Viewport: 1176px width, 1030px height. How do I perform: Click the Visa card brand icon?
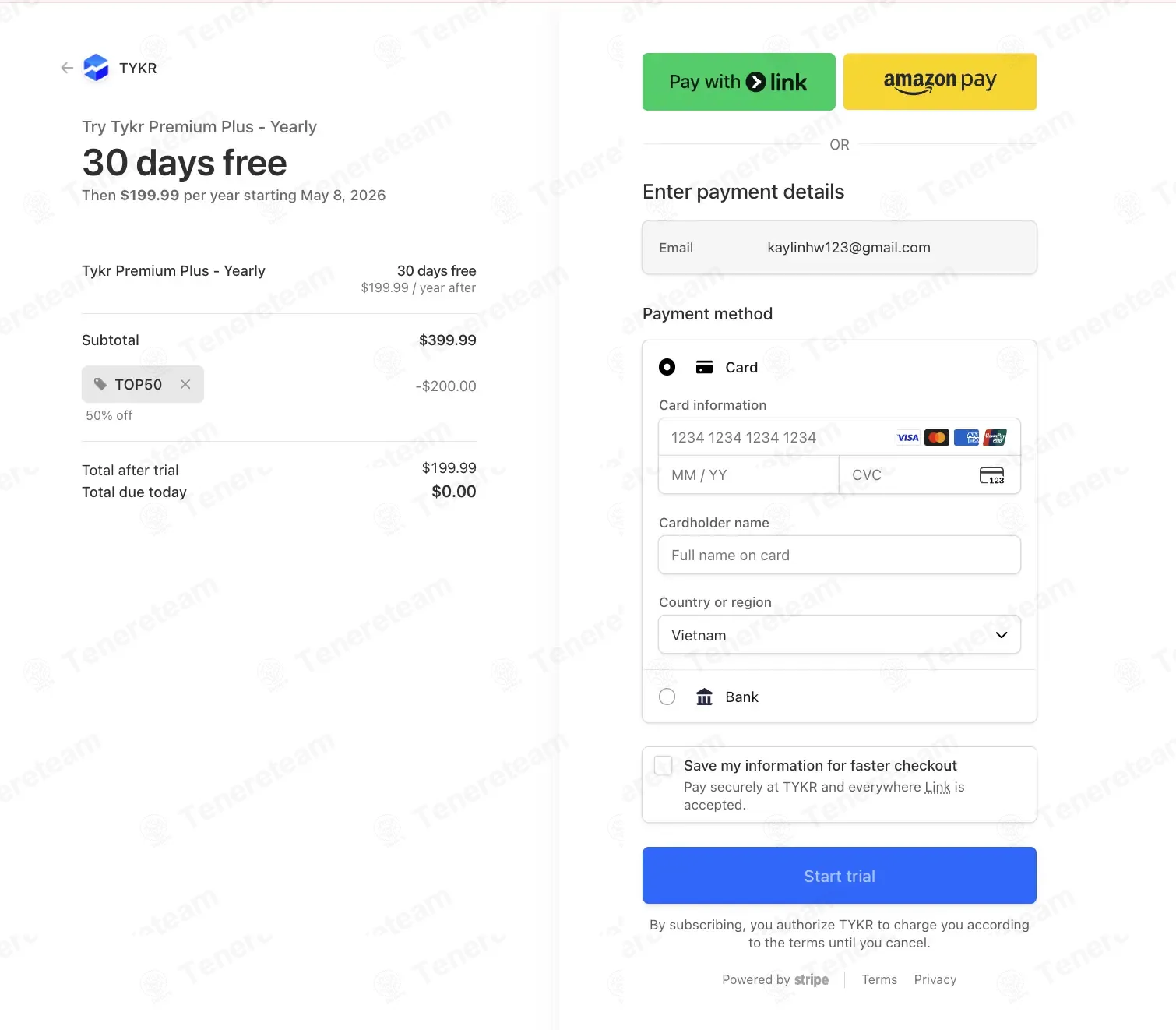[x=908, y=438]
